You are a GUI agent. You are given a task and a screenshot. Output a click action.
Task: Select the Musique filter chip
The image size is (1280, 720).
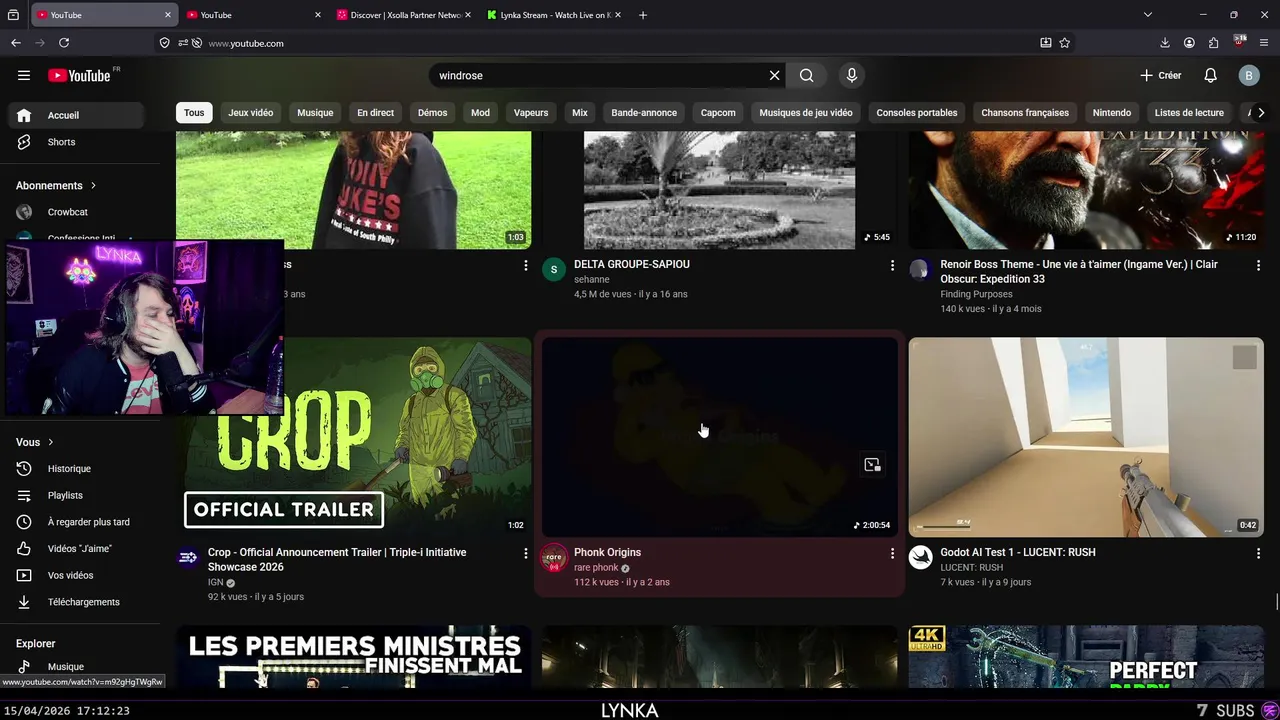(315, 113)
